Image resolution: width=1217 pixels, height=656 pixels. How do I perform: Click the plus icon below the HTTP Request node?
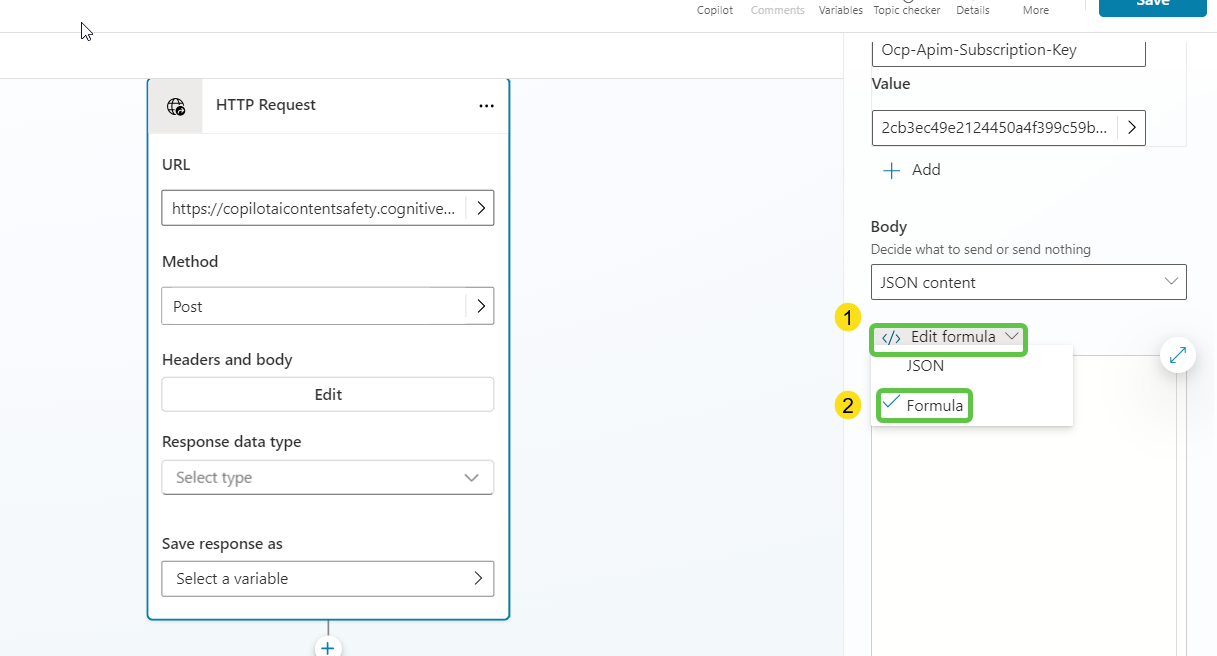click(x=328, y=647)
